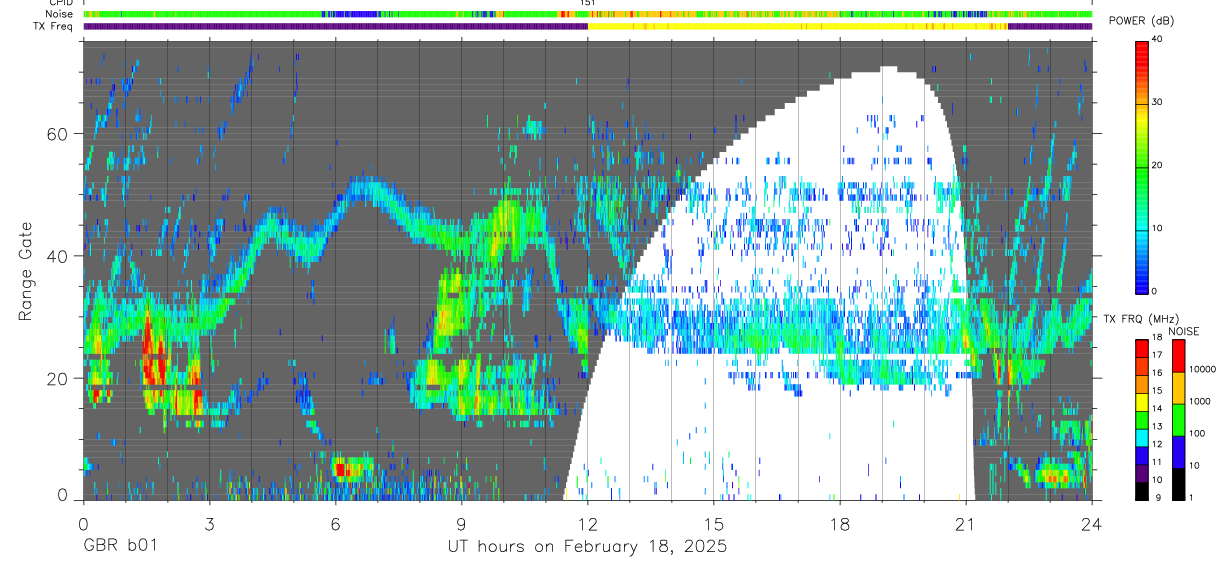Click the POWER (dB) gradient color bar

point(1142,166)
